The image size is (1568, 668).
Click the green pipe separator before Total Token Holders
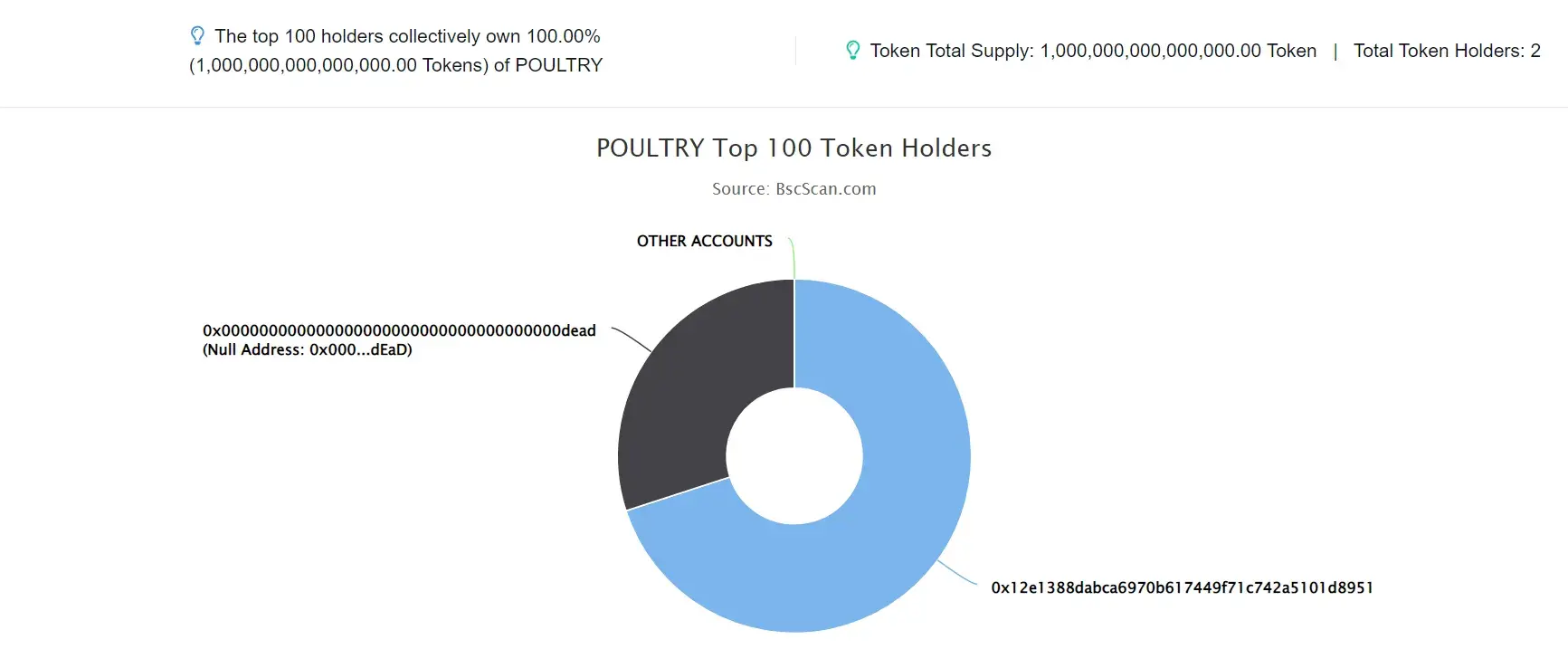pos(1335,52)
